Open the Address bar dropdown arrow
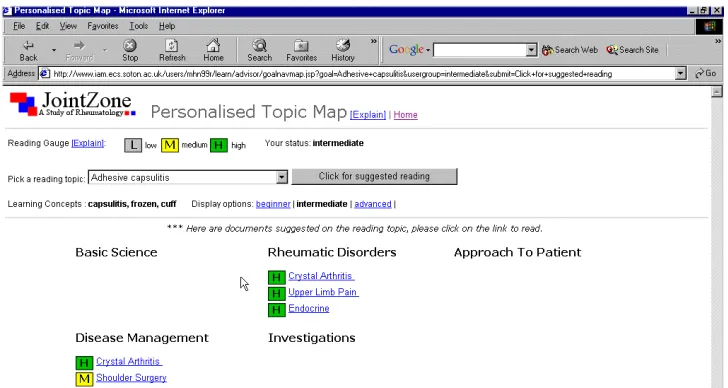Screen dimensions: 728x388 point(681,73)
